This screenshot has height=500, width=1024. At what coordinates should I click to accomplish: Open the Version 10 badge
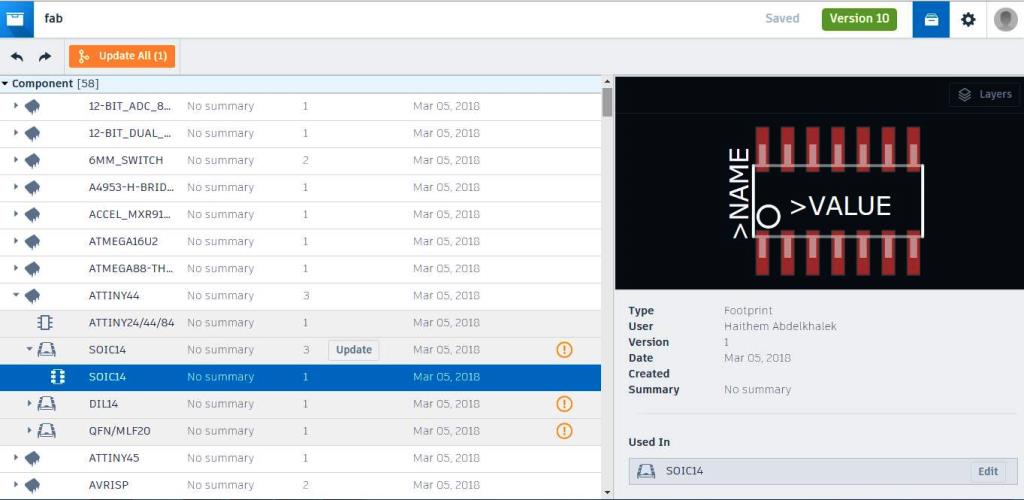pyautogui.click(x=859, y=19)
